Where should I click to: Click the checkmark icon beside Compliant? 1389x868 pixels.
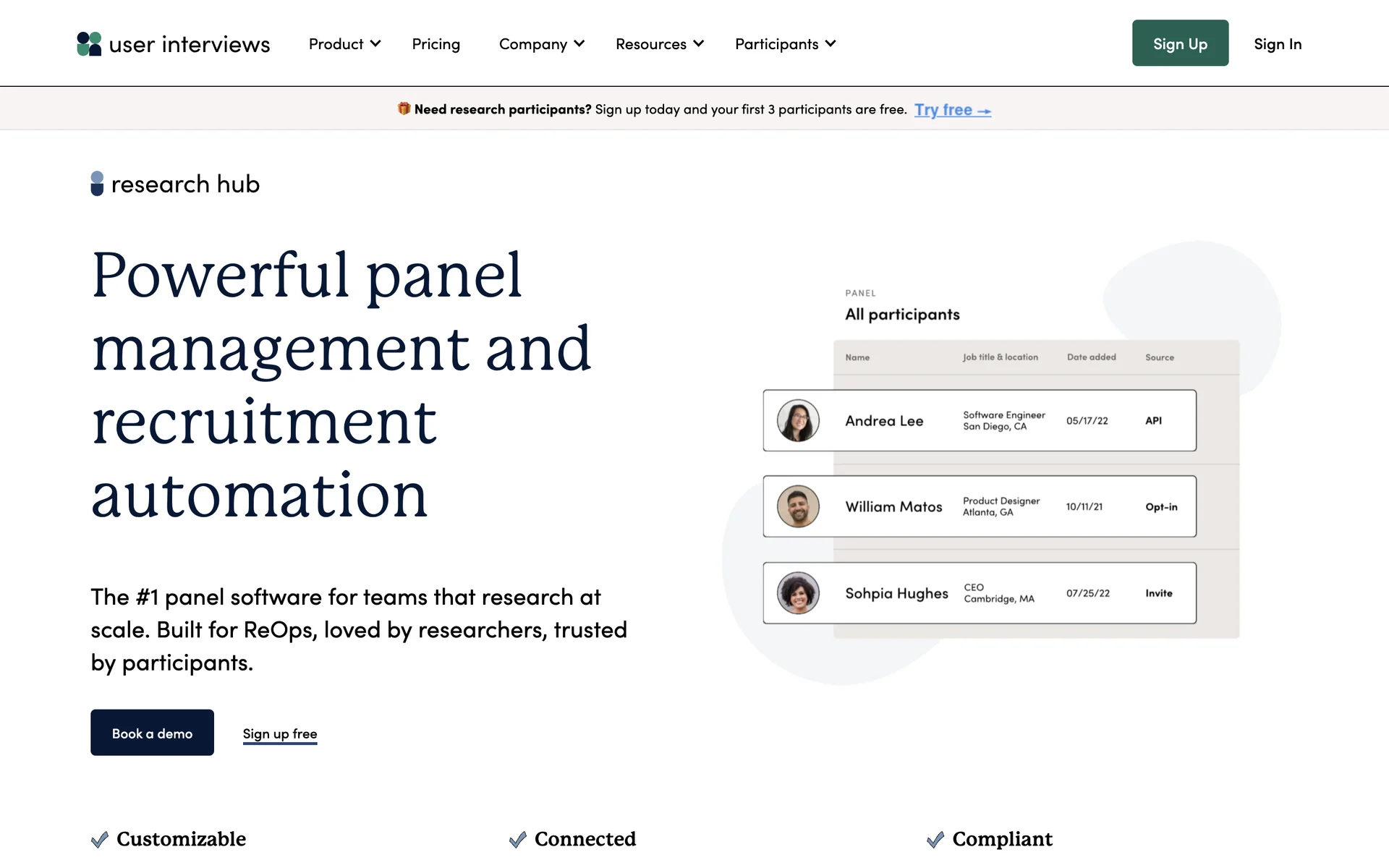click(935, 839)
